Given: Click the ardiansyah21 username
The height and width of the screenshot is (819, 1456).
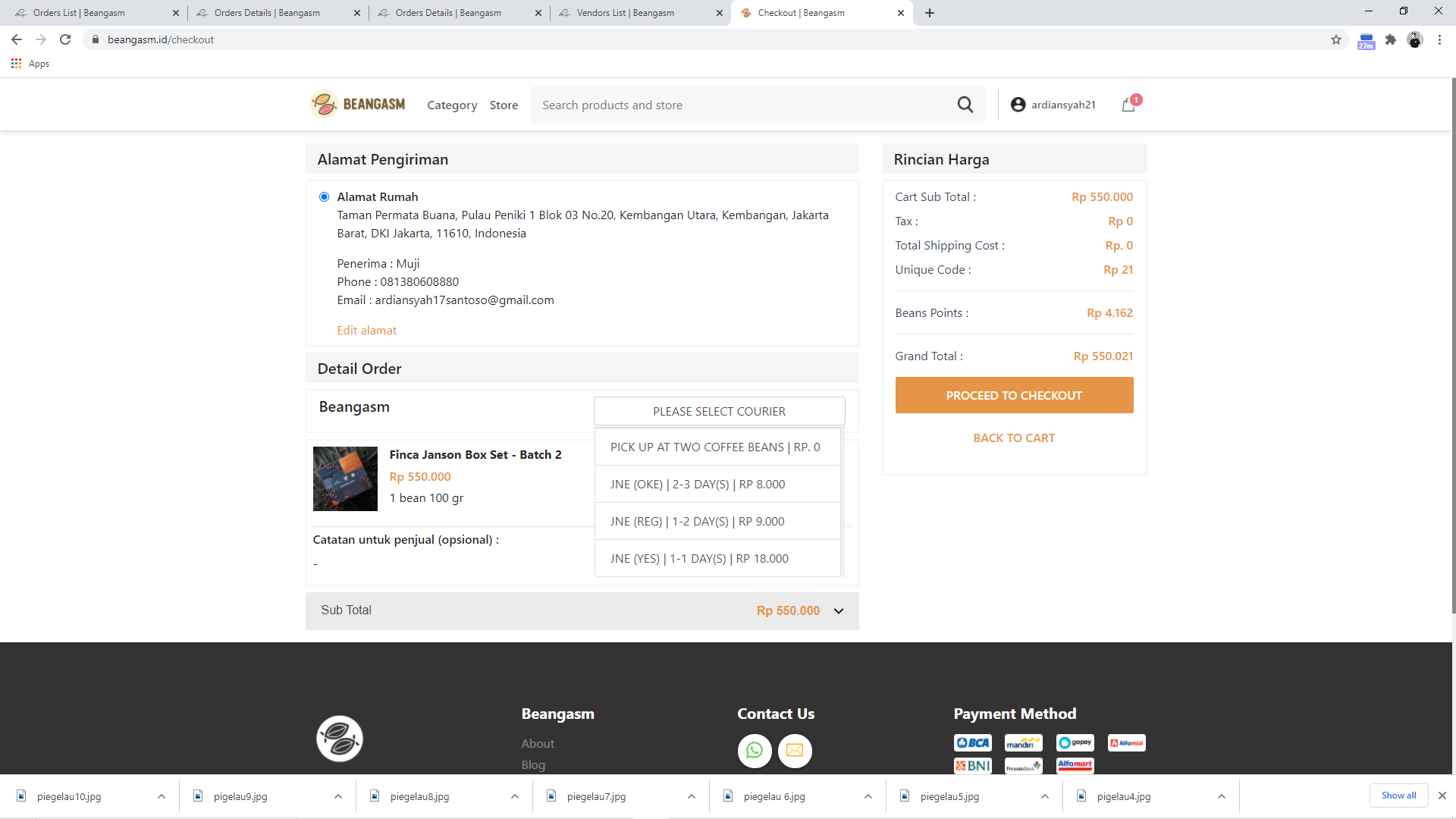Looking at the screenshot, I should click(x=1063, y=105).
